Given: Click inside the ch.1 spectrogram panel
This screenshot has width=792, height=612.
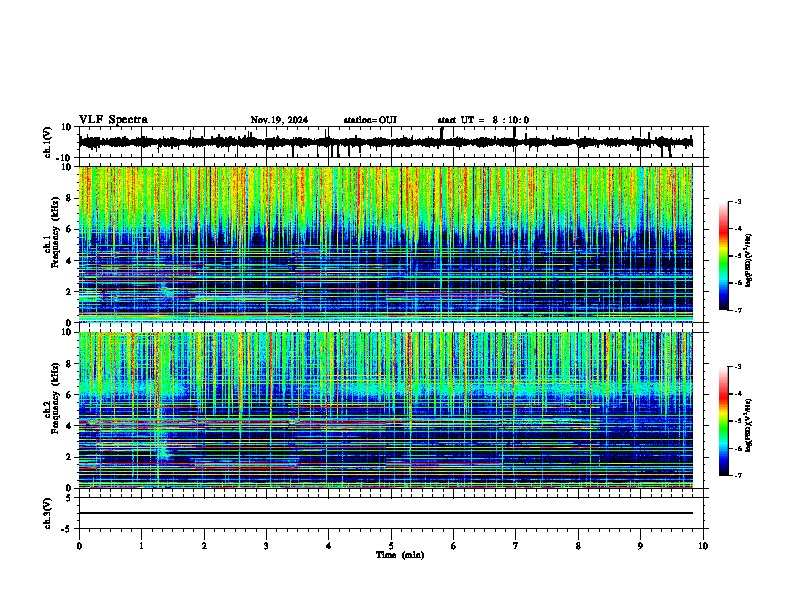Looking at the screenshot, I should click(385, 244).
